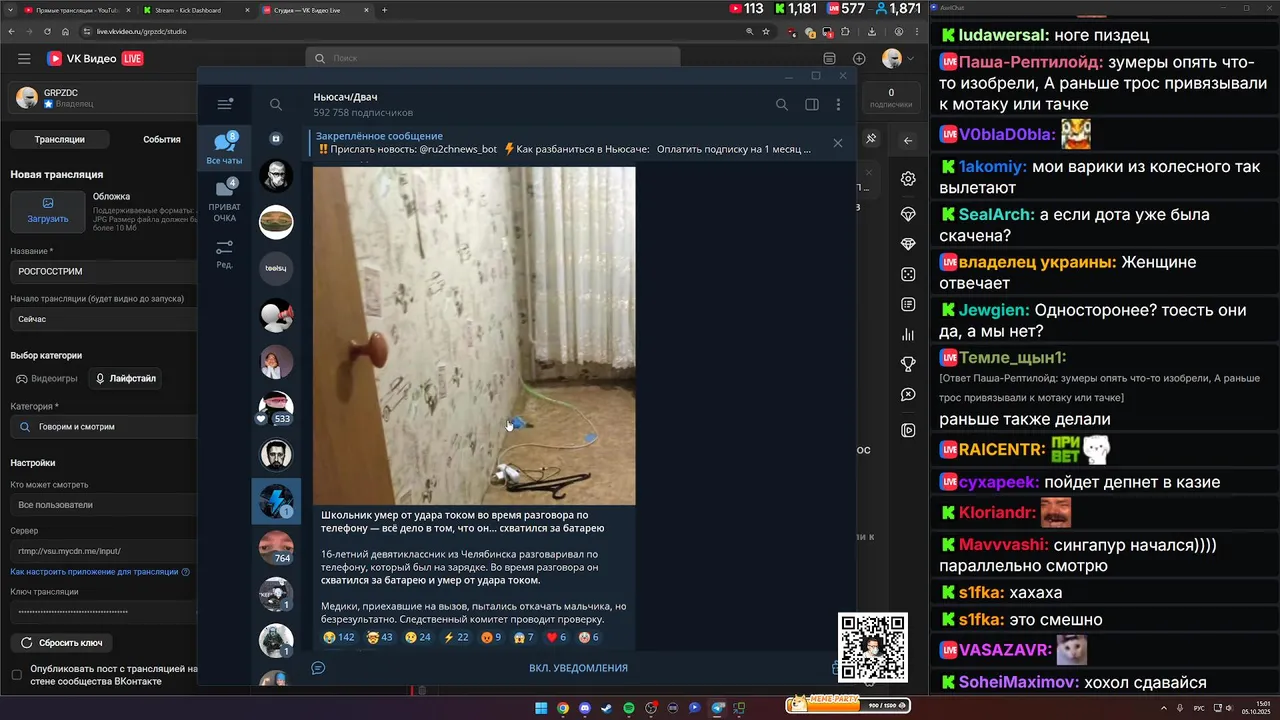The width and height of the screenshot is (1280, 720).
Task: Open the comment icon under Telegram post
Action: click(318, 668)
